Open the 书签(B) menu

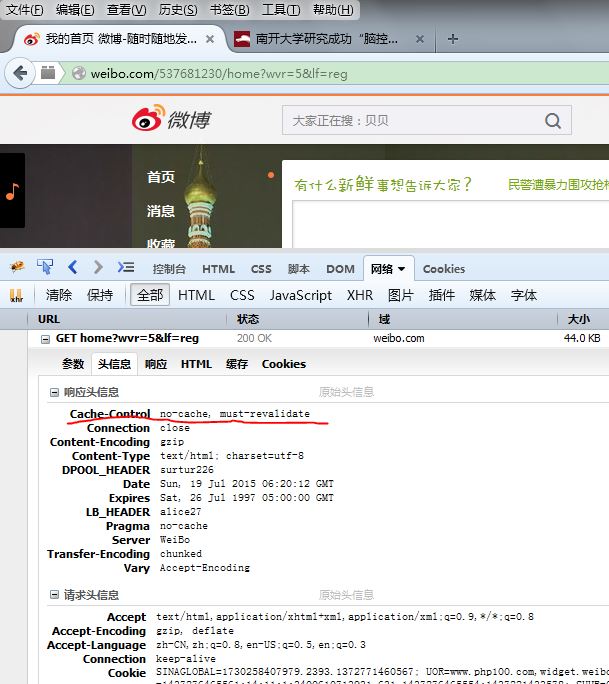[229, 10]
